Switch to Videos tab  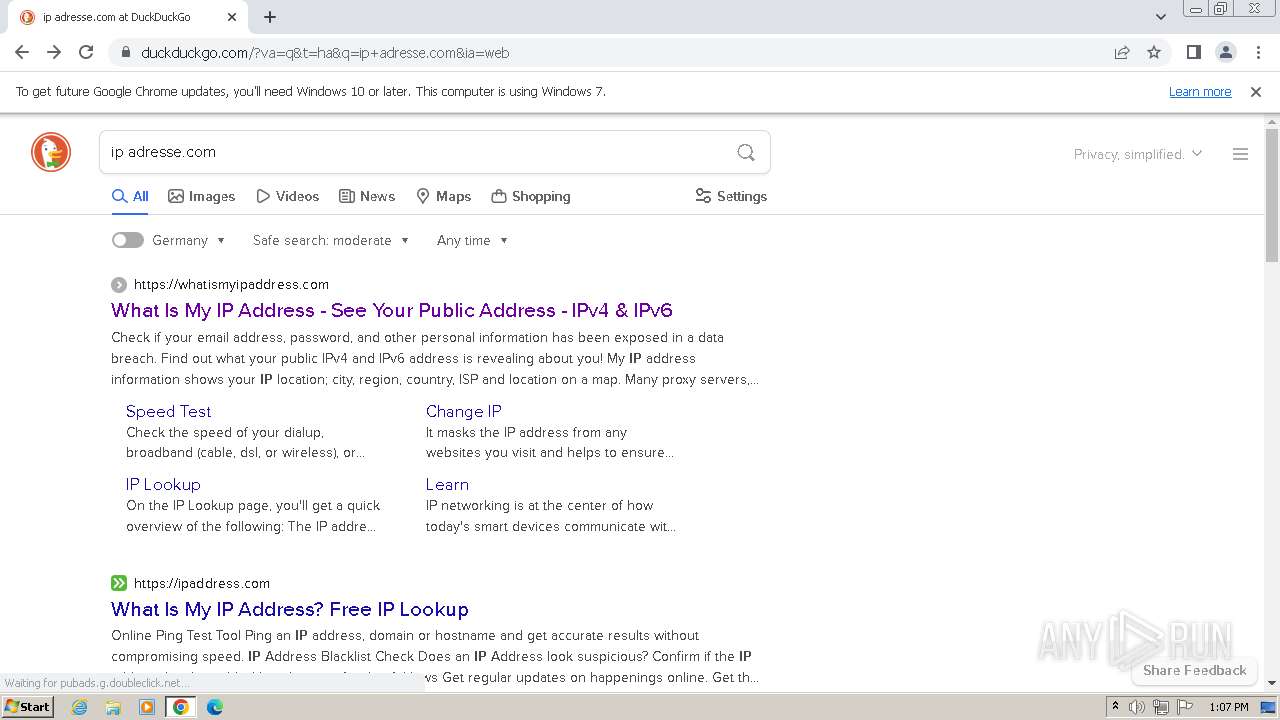click(287, 196)
